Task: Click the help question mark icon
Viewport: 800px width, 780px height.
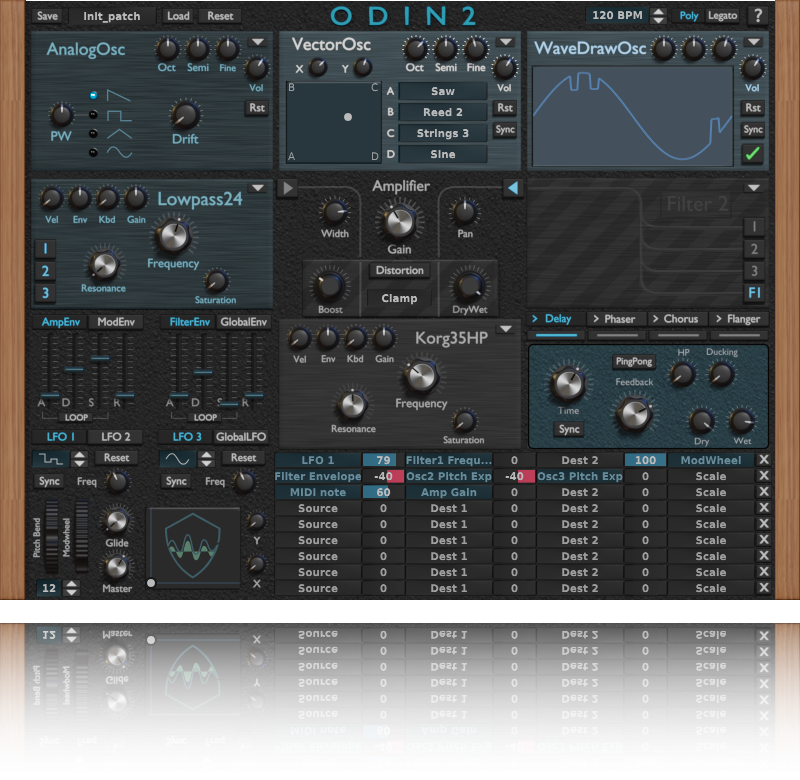Action: point(758,16)
